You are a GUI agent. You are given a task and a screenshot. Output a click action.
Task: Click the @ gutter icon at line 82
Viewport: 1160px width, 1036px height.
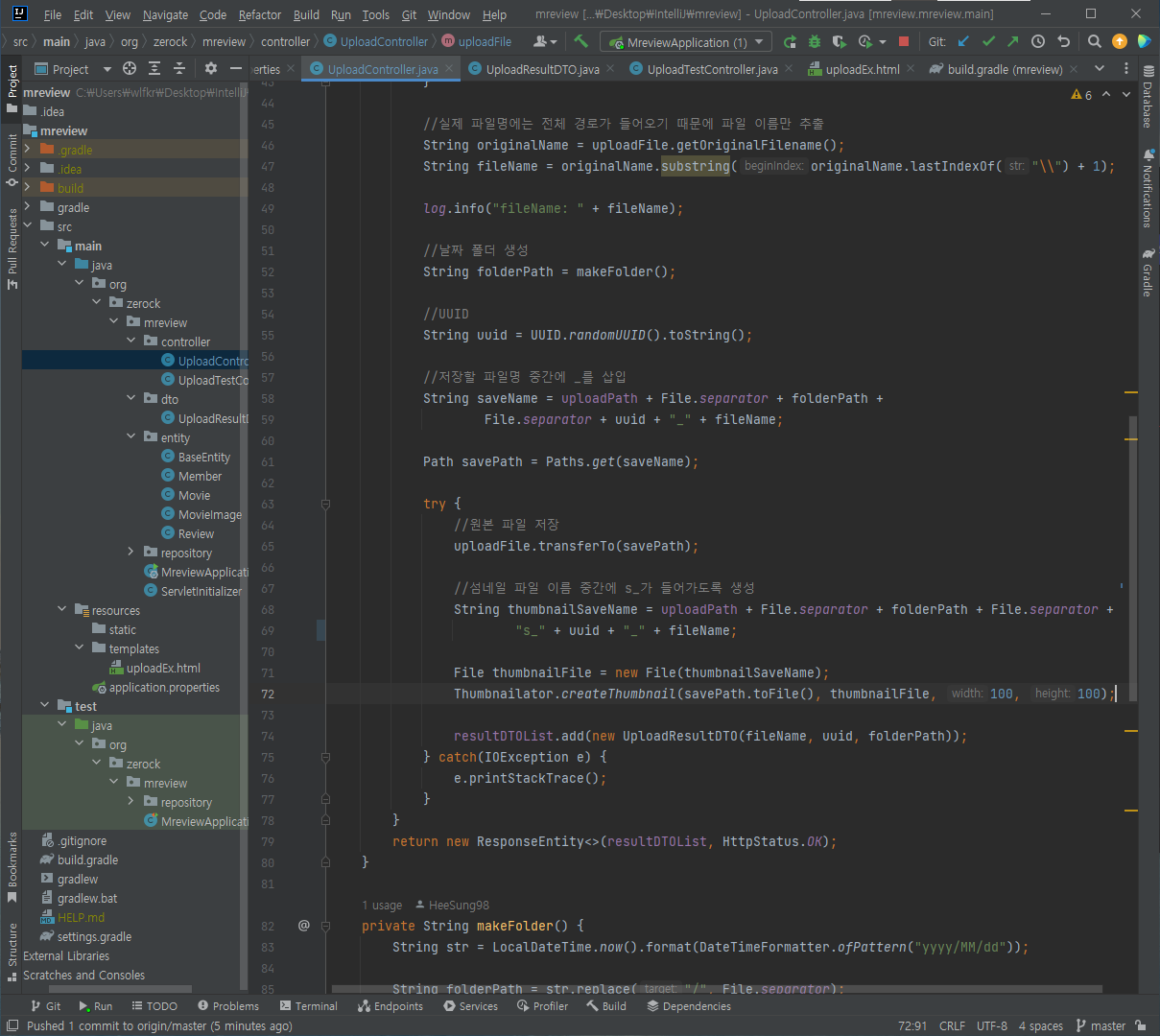(304, 926)
